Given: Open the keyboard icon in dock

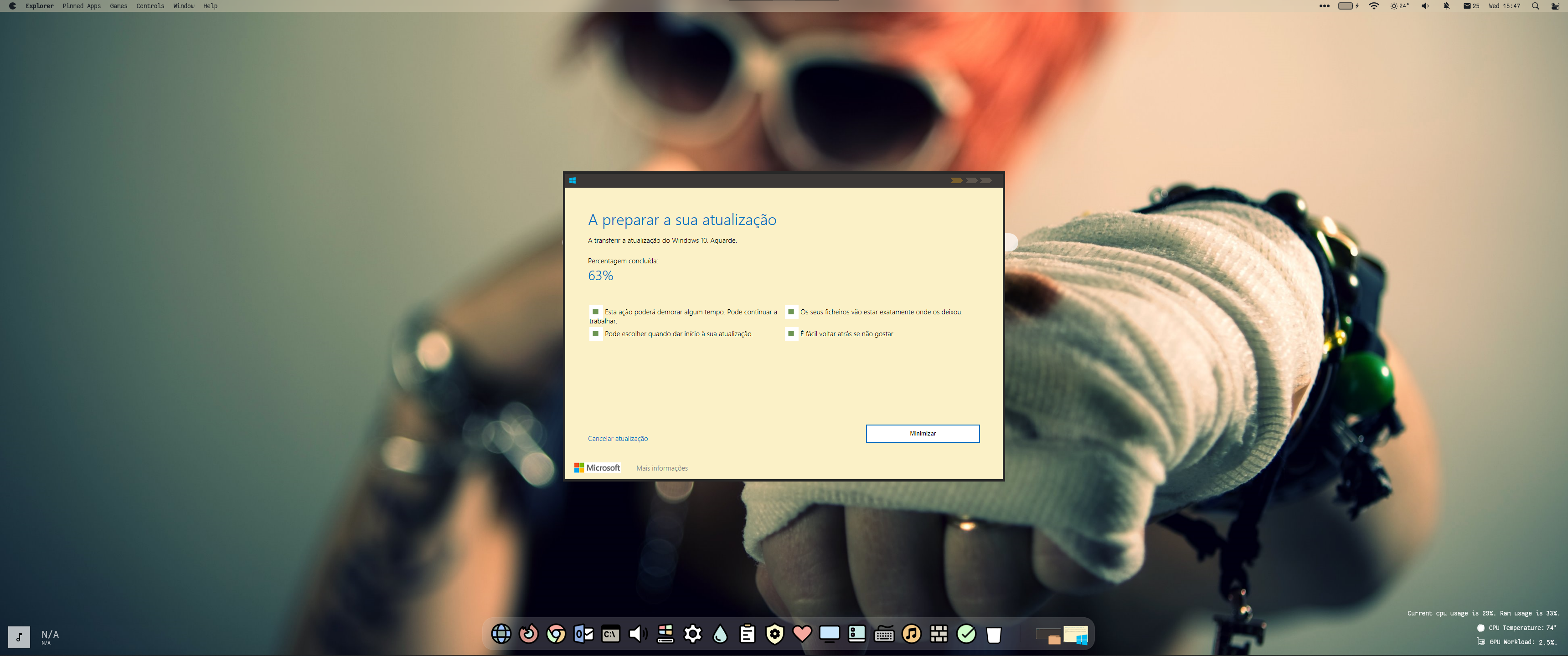Looking at the screenshot, I should click(x=884, y=635).
